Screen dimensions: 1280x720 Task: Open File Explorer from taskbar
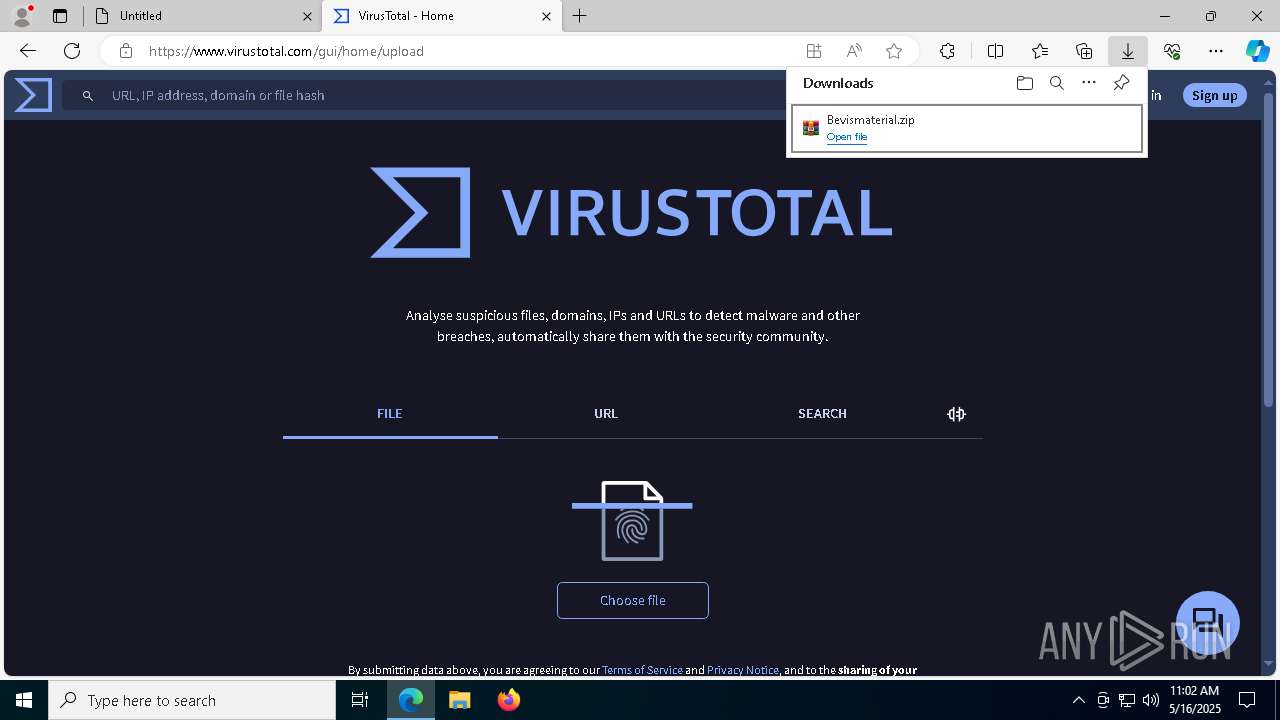460,700
